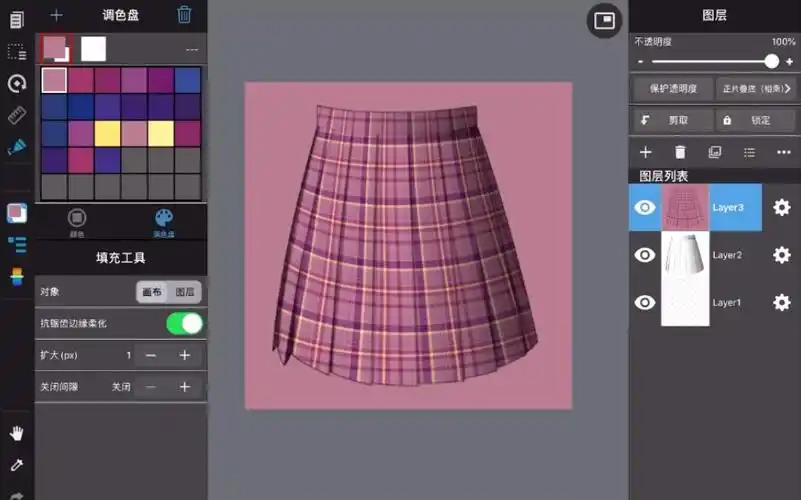Switch to the 调色盘 palette tab
This screenshot has width=801, height=500.
pos(163,221)
